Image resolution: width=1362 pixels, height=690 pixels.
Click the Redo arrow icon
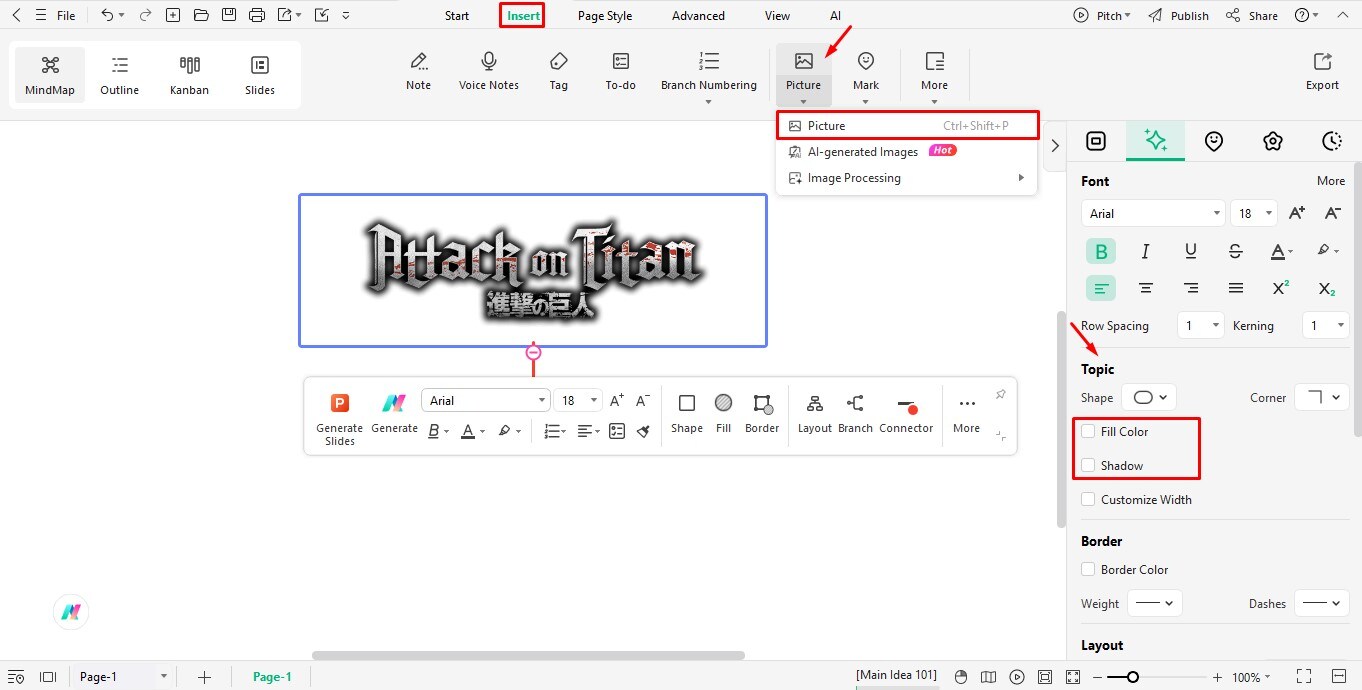click(x=145, y=15)
